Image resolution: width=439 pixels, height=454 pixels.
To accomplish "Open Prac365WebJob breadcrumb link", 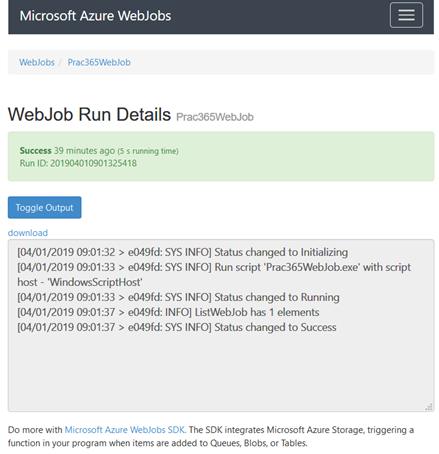I will (x=99, y=62).
